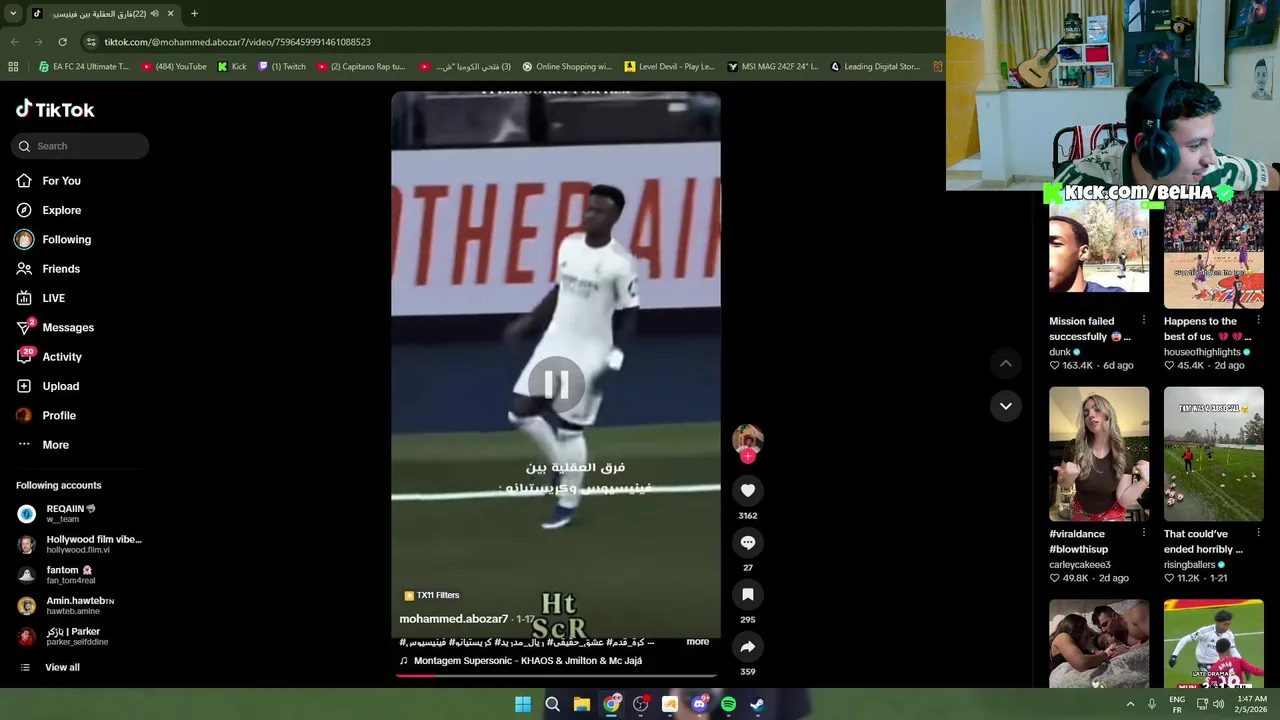Open Activity notifications
Viewport: 1280px width, 720px height.
pyautogui.click(x=62, y=357)
